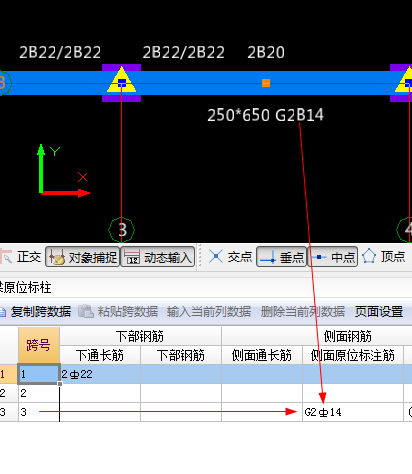Click the group header 侧面钢筋

(x=348, y=336)
